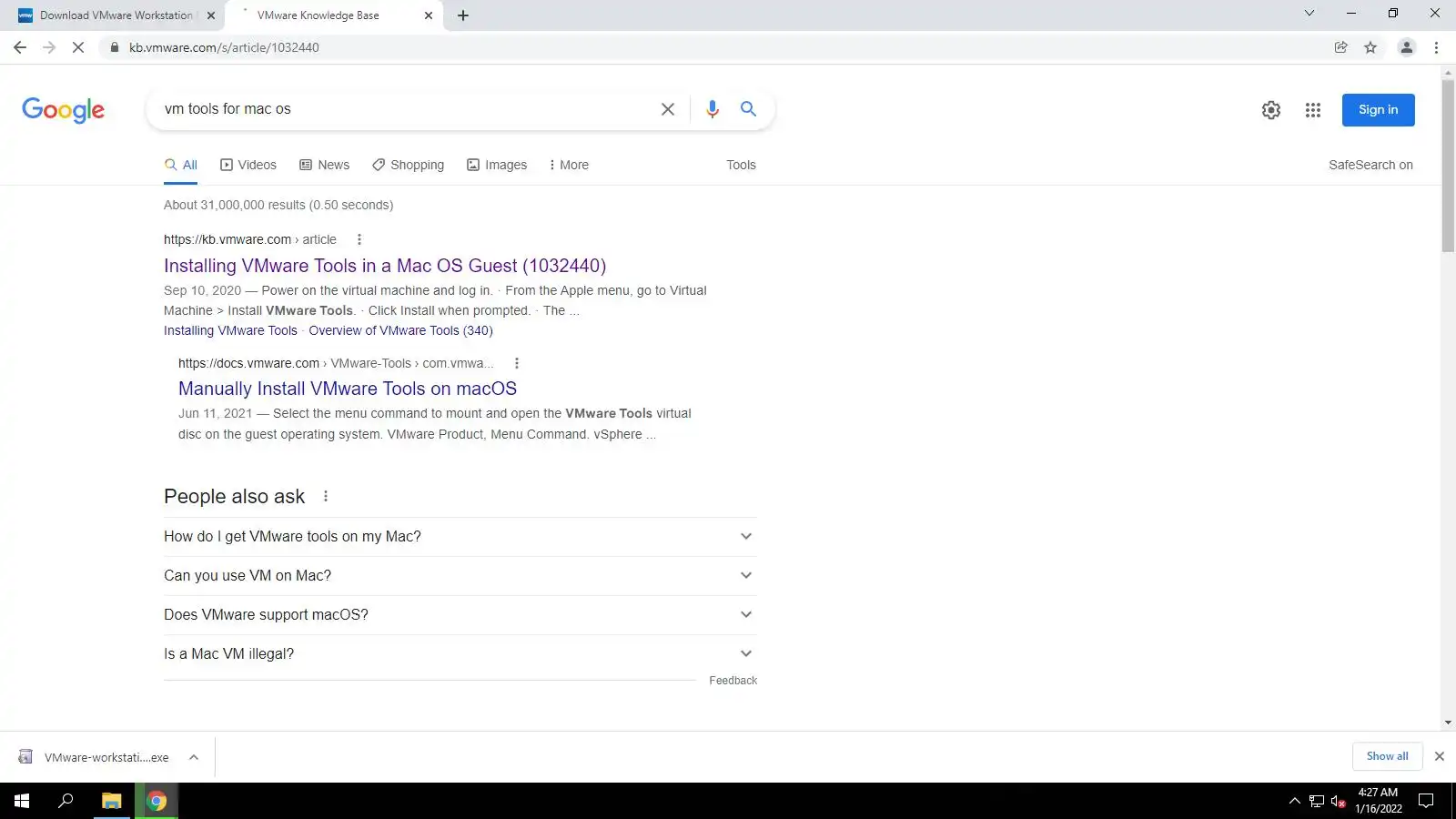Open the network status tray icon
Screen dimensions: 1456x819
point(1316,801)
